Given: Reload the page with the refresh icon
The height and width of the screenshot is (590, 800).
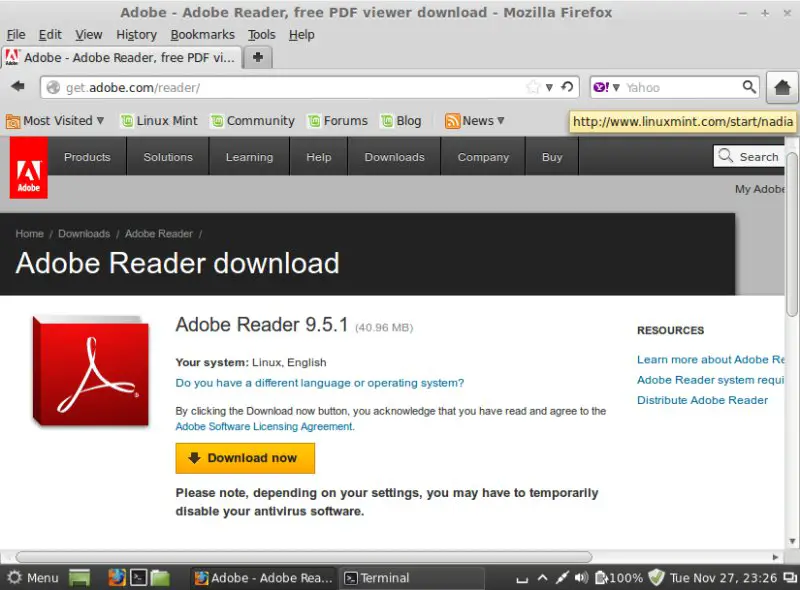Looking at the screenshot, I should click(567, 87).
